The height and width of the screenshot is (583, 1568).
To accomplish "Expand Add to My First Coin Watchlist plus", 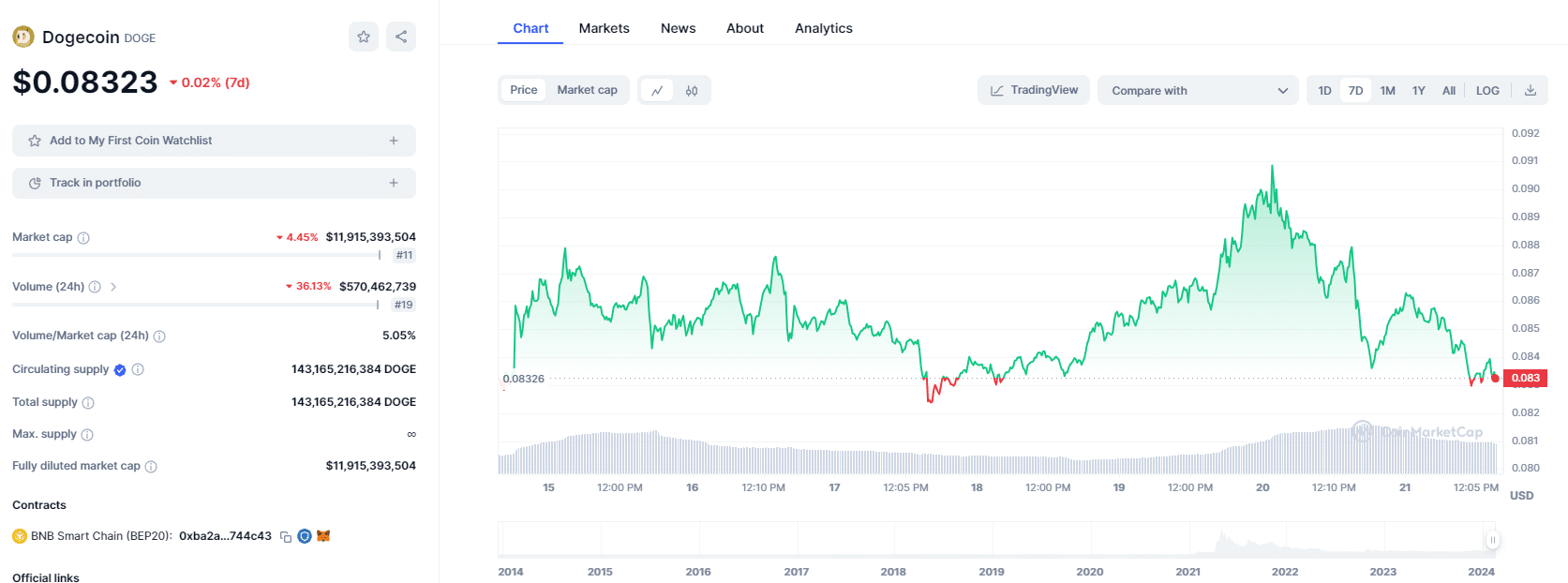I will click(x=394, y=141).
